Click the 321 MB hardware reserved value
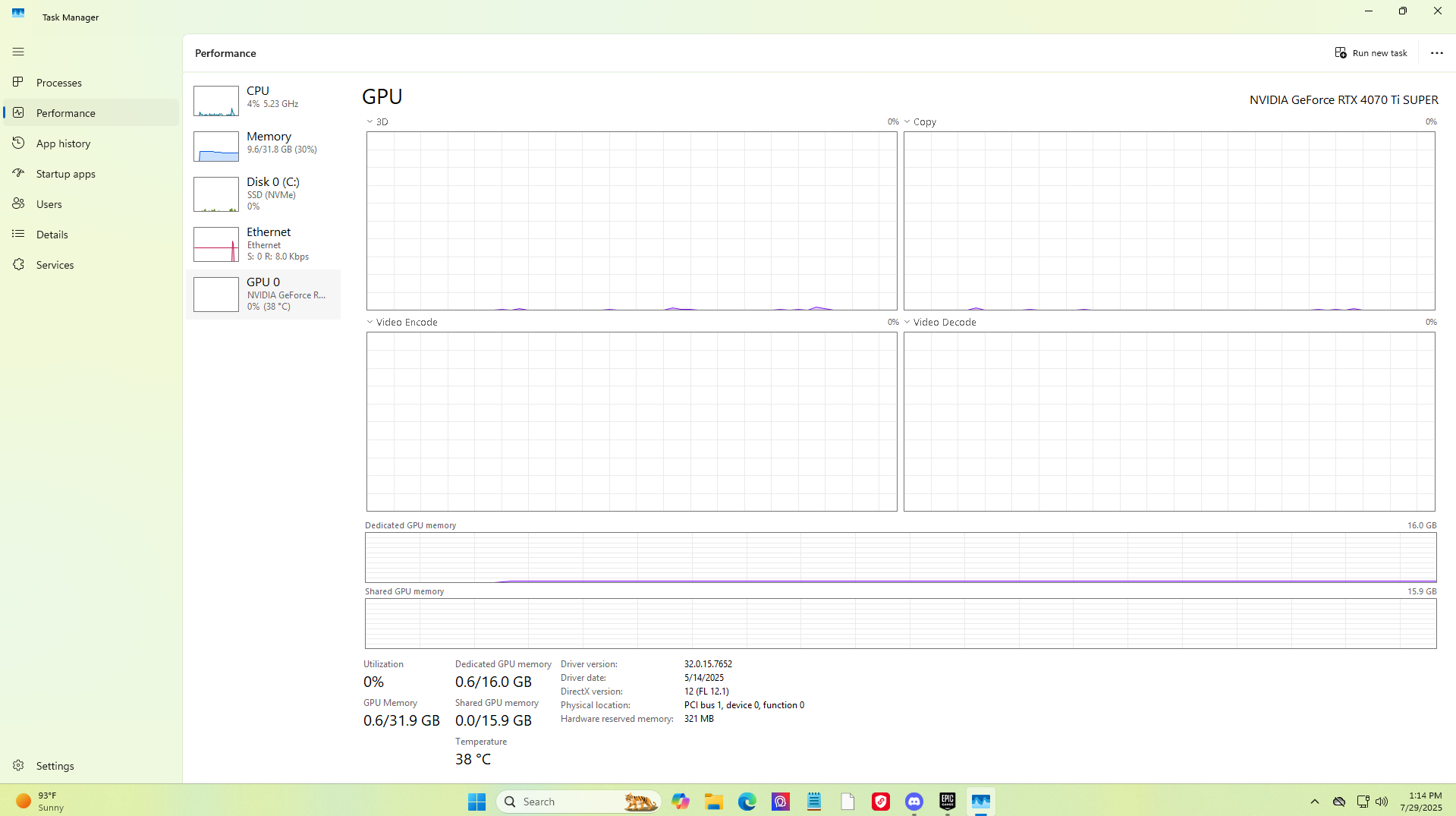 click(699, 718)
